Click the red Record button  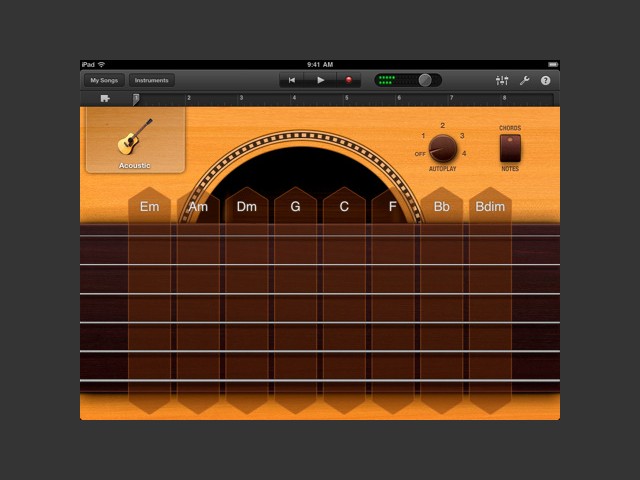pyautogui.click(x=349, y=80)
